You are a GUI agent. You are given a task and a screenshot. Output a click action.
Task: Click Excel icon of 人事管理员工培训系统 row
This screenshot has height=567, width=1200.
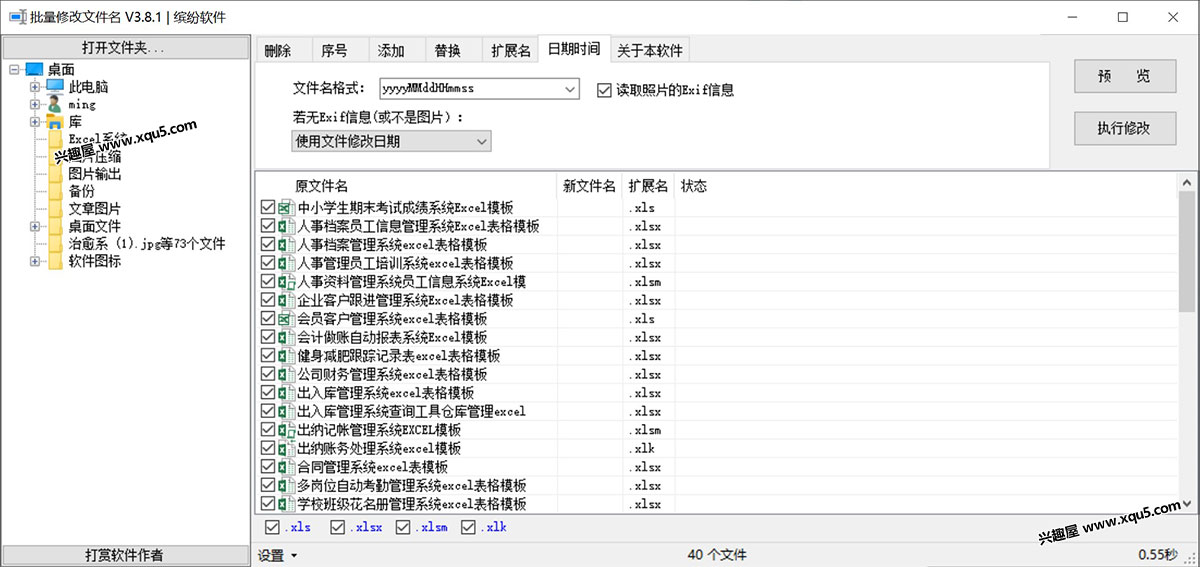point(286,264)
